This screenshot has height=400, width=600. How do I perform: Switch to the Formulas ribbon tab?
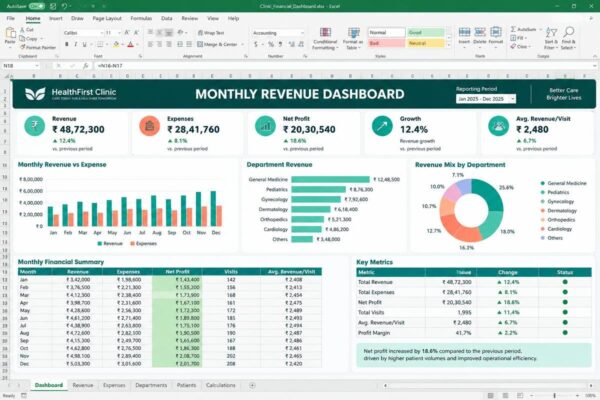click(x=141, y=18)
